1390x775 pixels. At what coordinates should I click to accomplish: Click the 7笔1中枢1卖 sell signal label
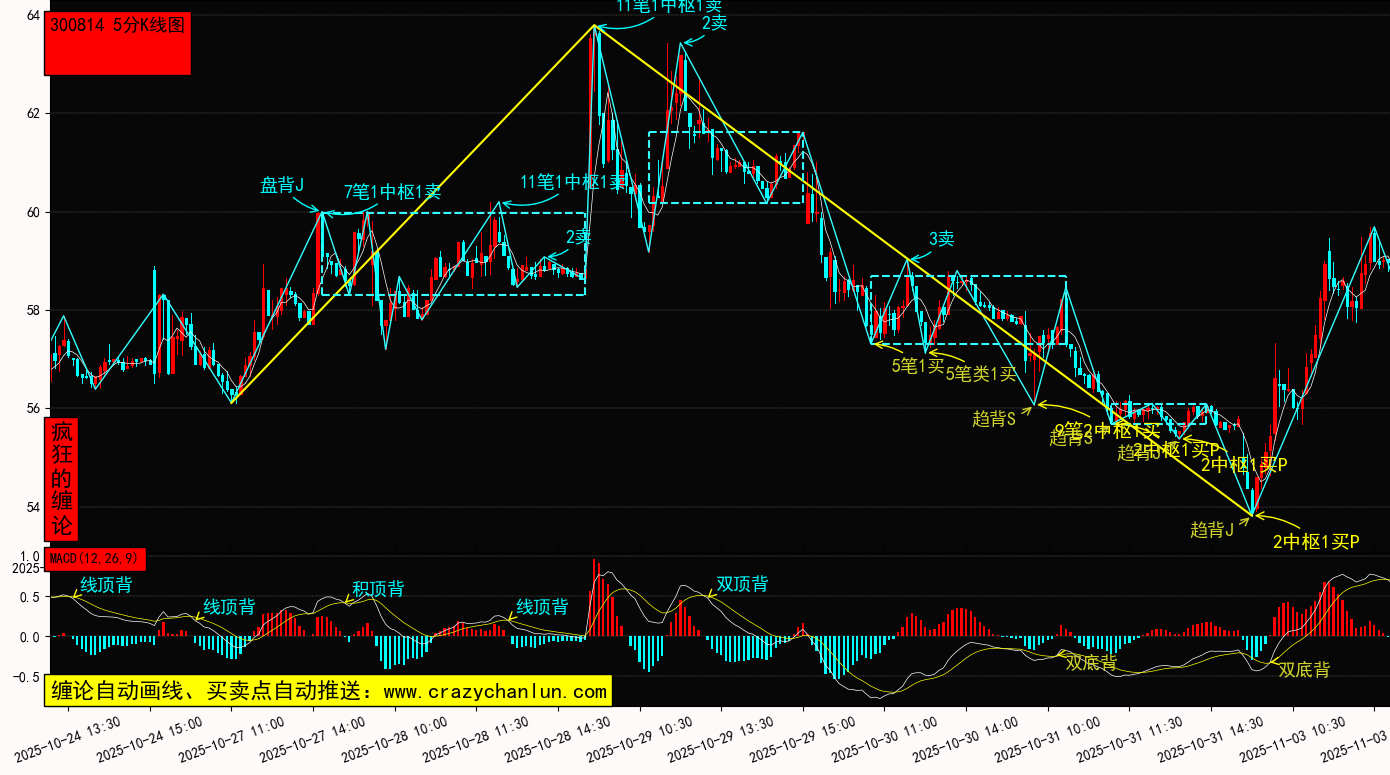[392, 191]
